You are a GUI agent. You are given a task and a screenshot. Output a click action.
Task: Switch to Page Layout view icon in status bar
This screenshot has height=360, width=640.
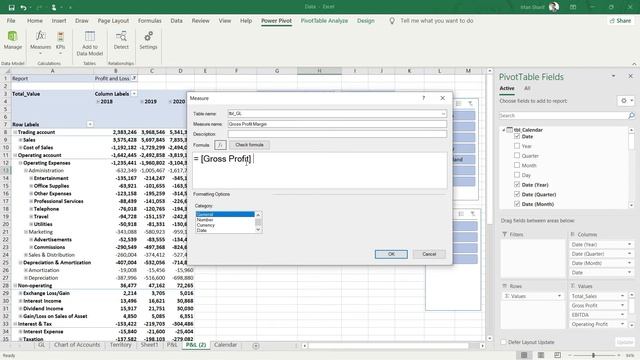point(540,355)
